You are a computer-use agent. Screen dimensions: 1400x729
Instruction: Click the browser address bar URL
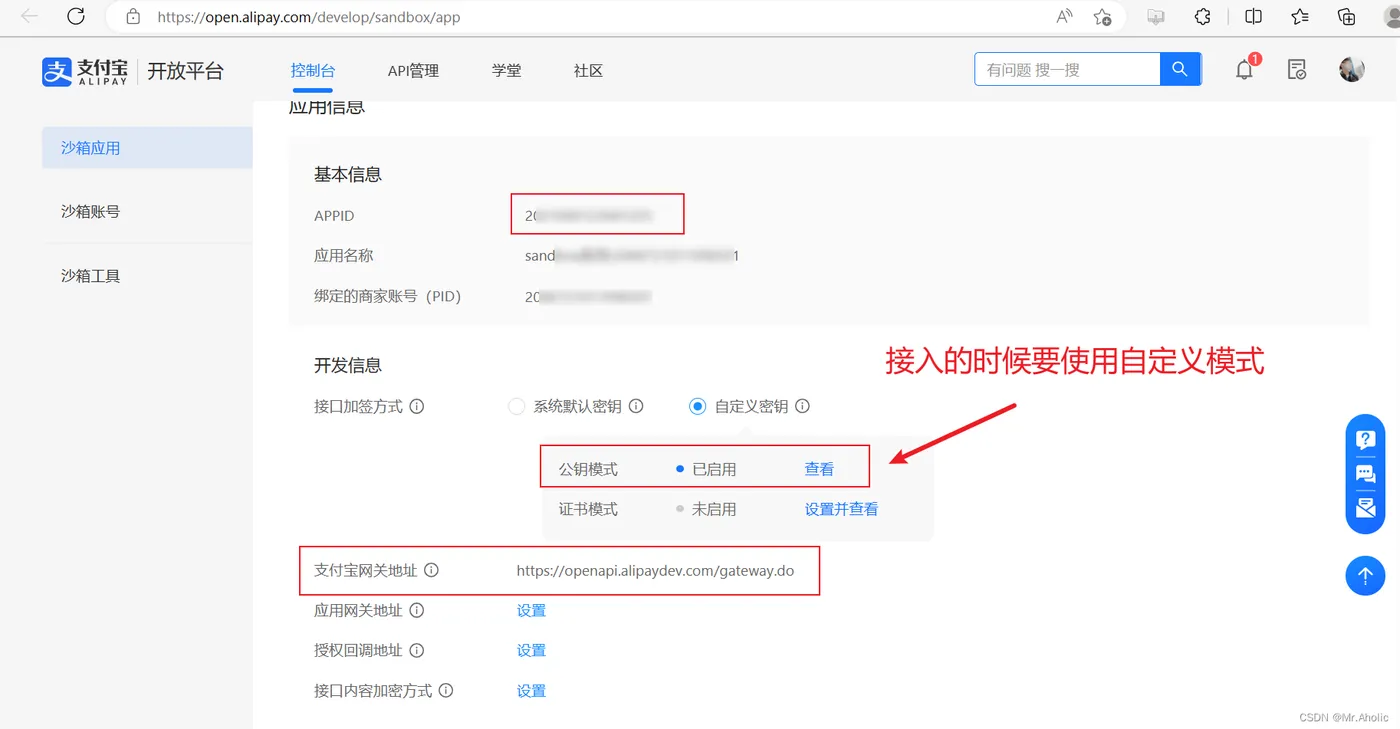[309, 17]
